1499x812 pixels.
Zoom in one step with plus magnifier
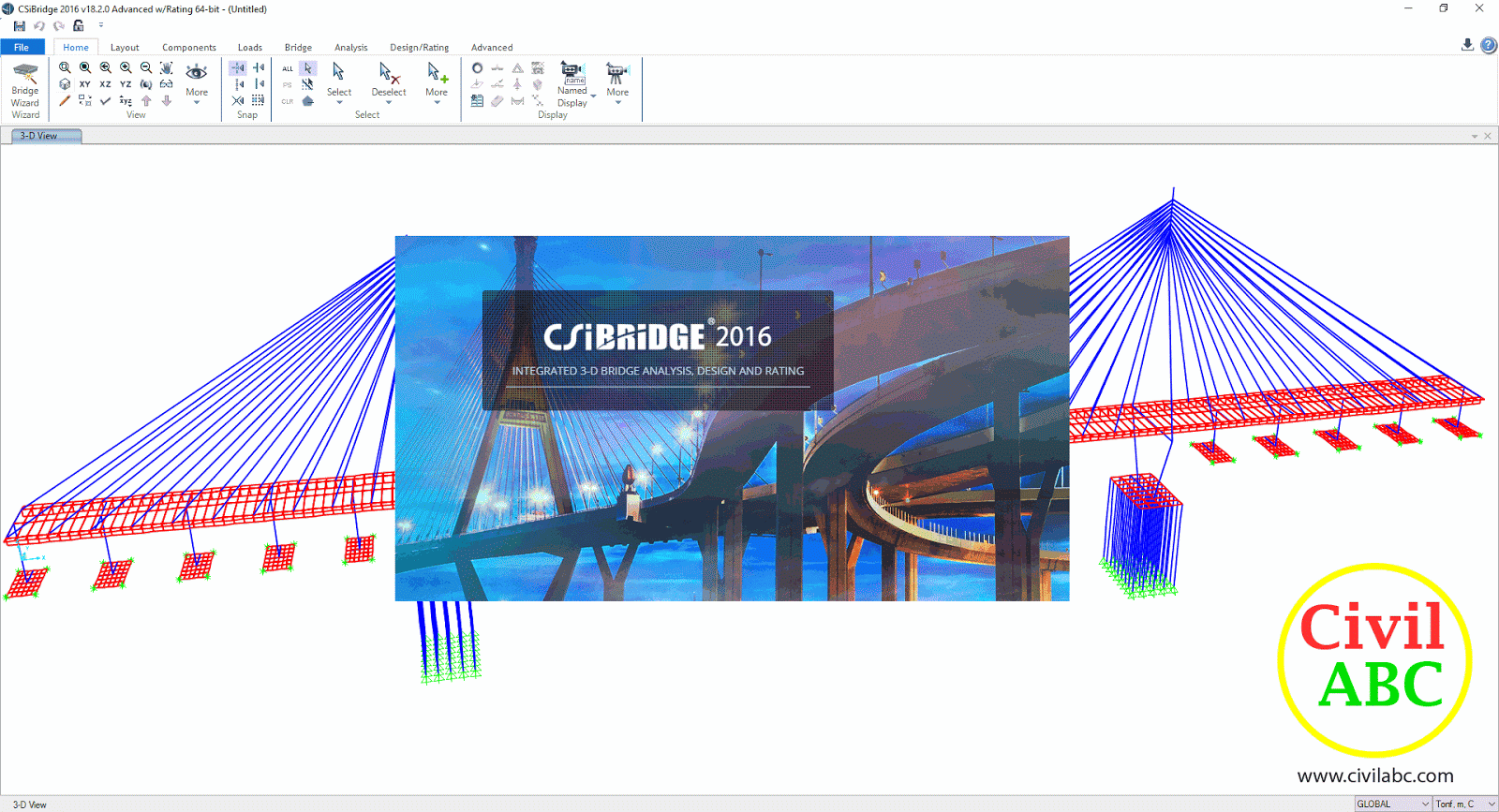click(126, 67)
